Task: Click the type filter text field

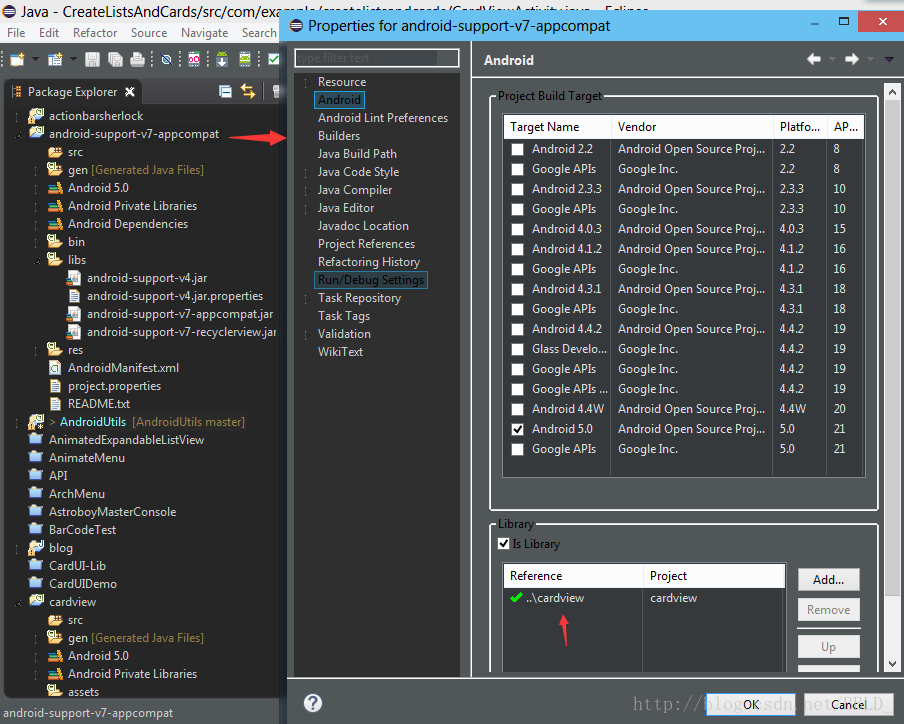Action: [x=376, y=58]
